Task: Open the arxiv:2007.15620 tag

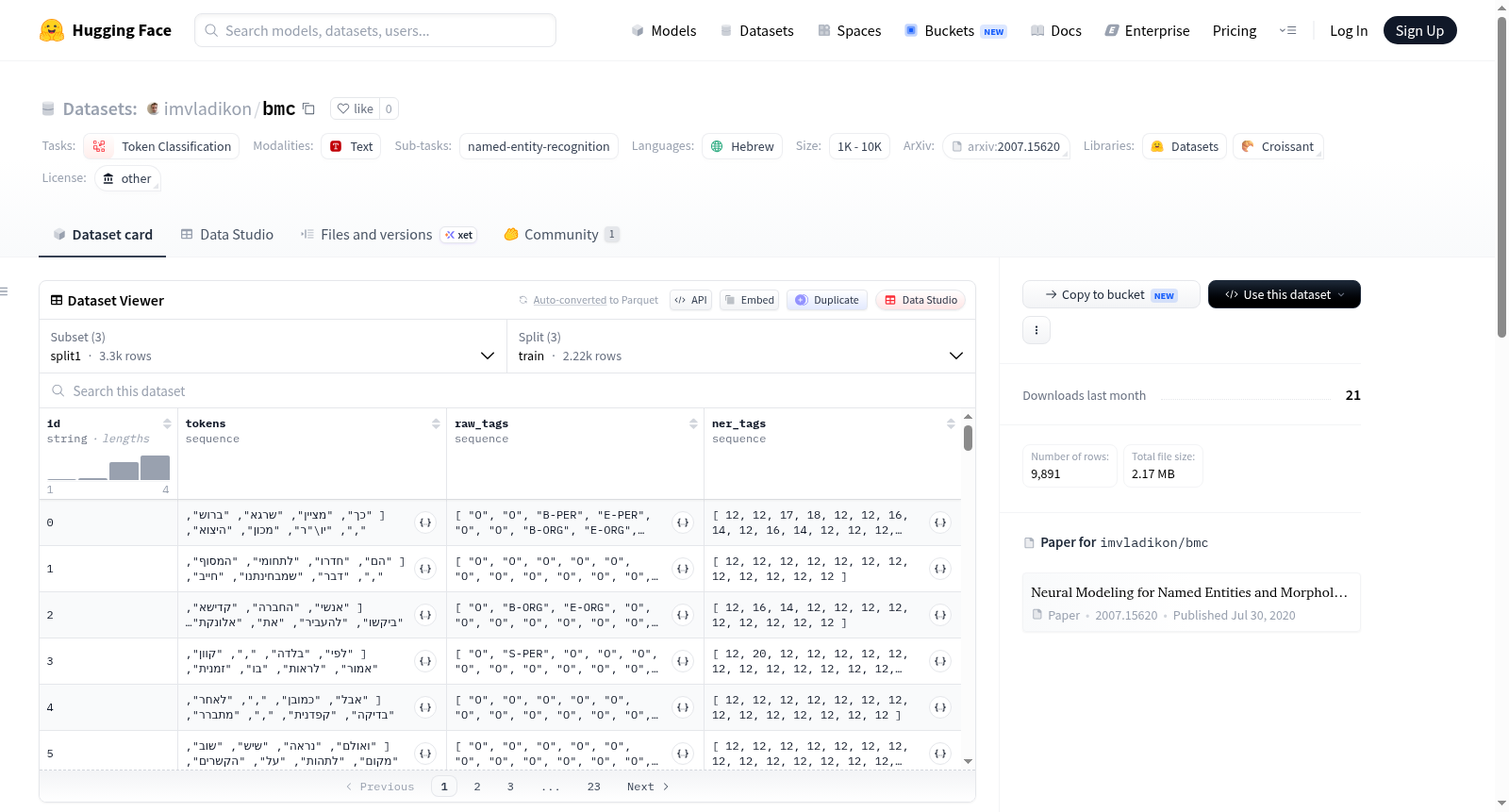Action: pyautogui.click(x=1005, y=146)
